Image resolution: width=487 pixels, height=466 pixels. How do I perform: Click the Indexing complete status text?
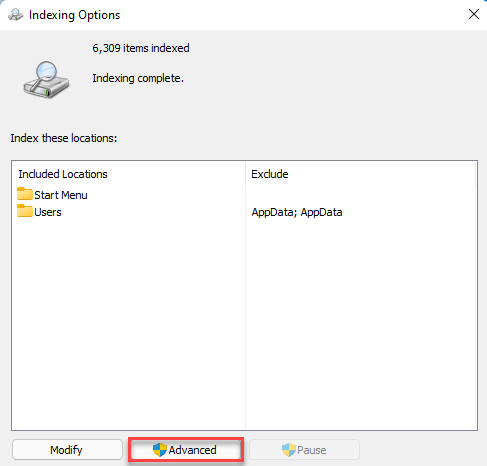(138, 78)
